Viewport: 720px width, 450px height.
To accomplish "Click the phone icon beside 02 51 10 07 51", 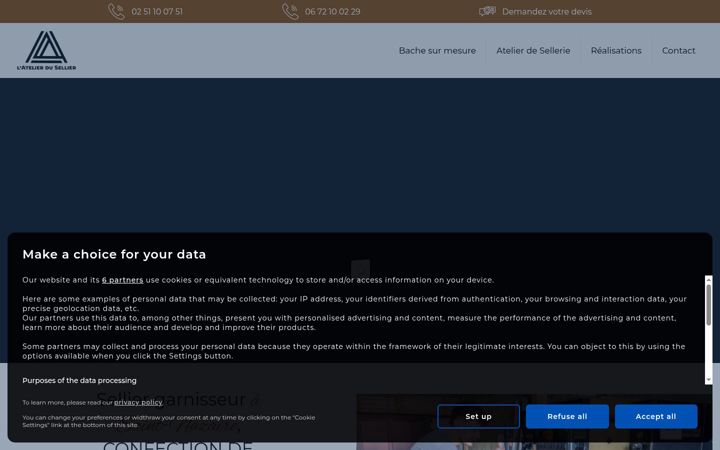I will (116, 11).
